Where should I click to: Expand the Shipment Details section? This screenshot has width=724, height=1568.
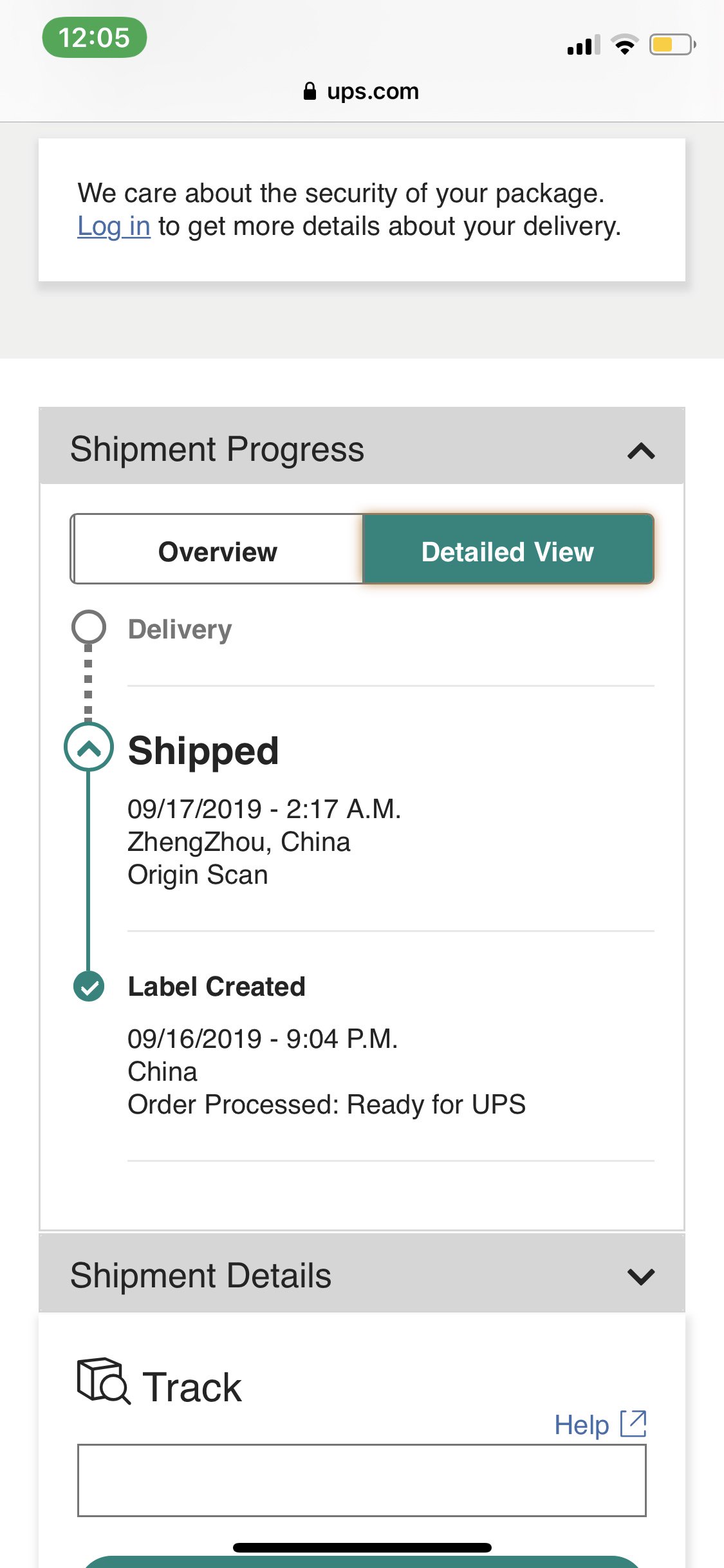pos(641,1276)
